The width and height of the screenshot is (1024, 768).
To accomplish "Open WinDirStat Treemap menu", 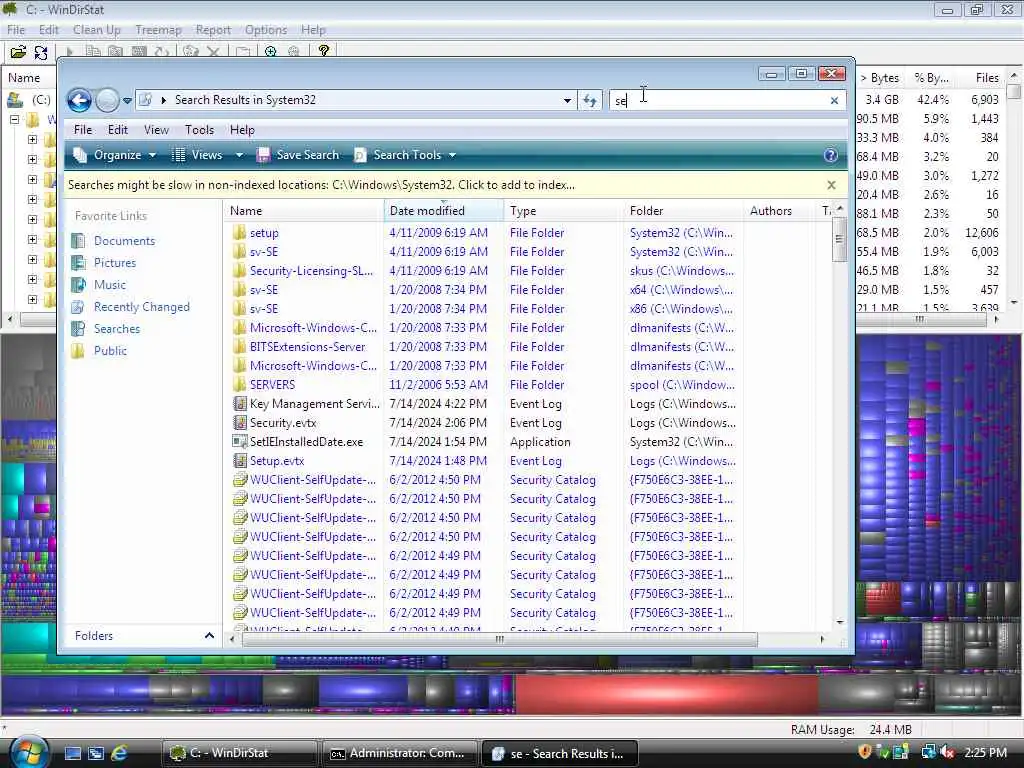I will tap(158, 30).
